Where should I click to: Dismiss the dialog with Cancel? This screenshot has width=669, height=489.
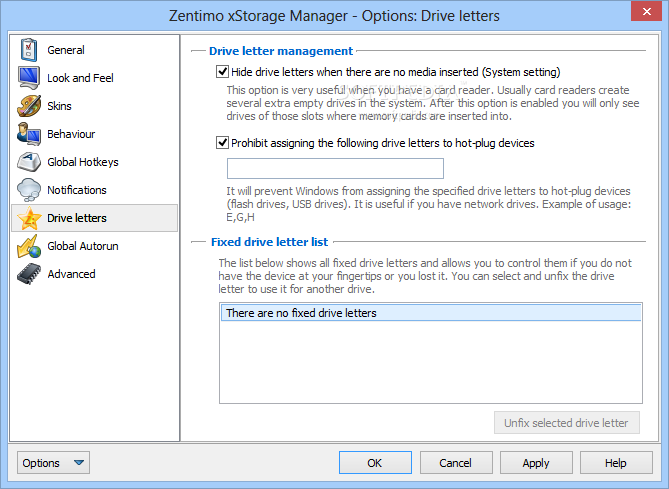(456, 463)
